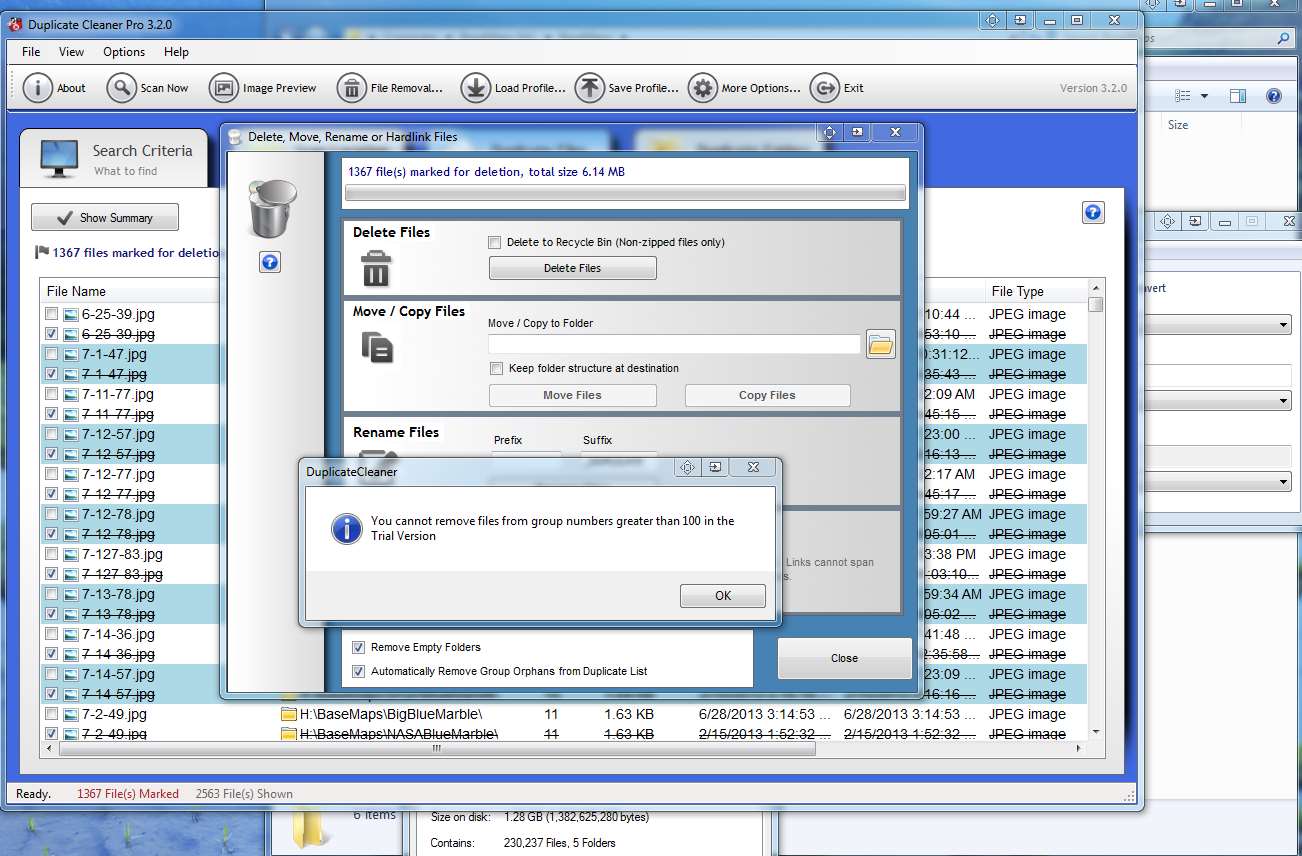Open Image Preview from the toolbar
Image resolution: width=1302 pixels, height=856 pixels.
tap(223, 88)
